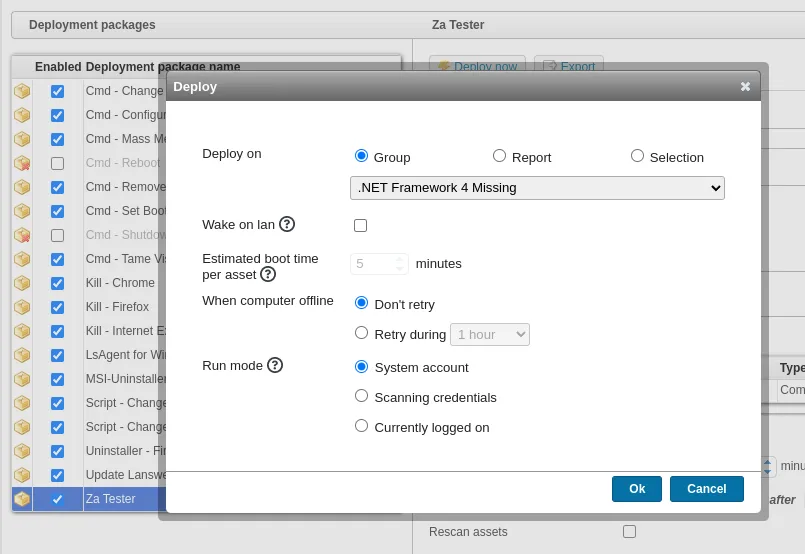Viewport: 805px width, 554px height.
Task: Close the Deploy dialog
Action: click(x=745, y=87)
